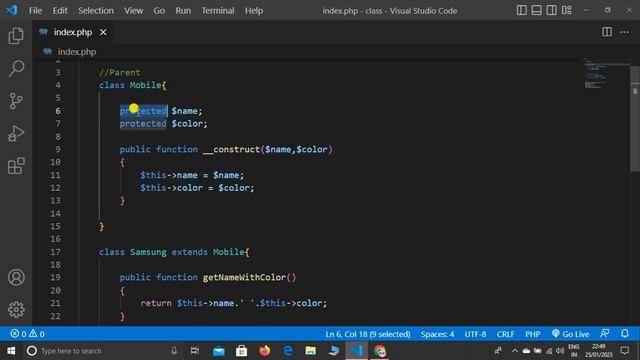Toggle secondary side bar layout button
This screenshot has height=360, width=640.
(x=551, y=10)
